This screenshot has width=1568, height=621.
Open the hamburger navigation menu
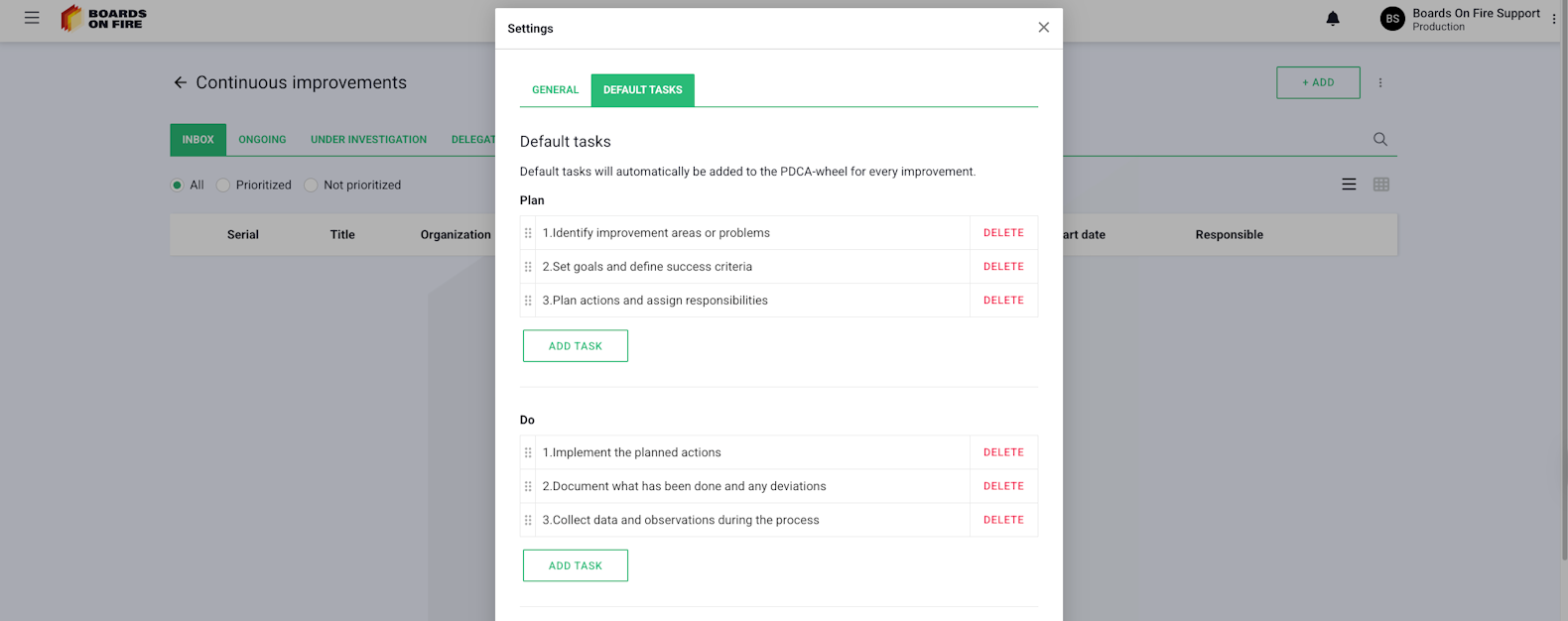coord(32,18)
